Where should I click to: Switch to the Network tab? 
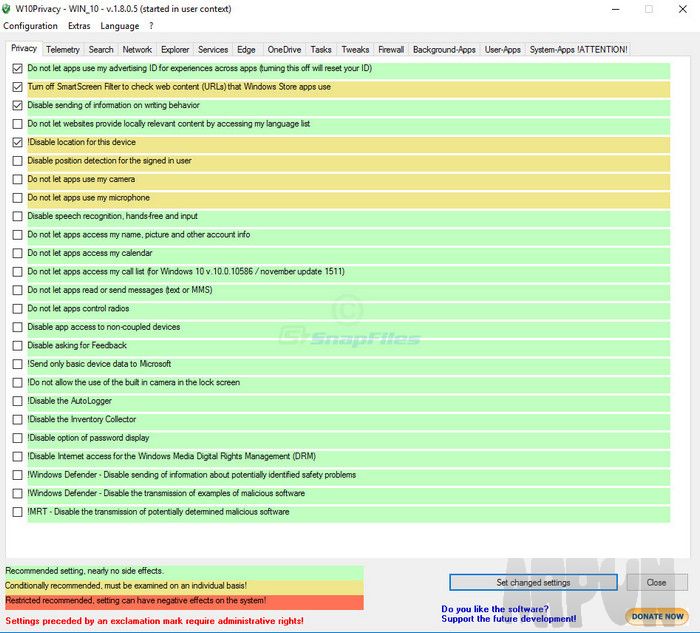click(x=137, y=50)
